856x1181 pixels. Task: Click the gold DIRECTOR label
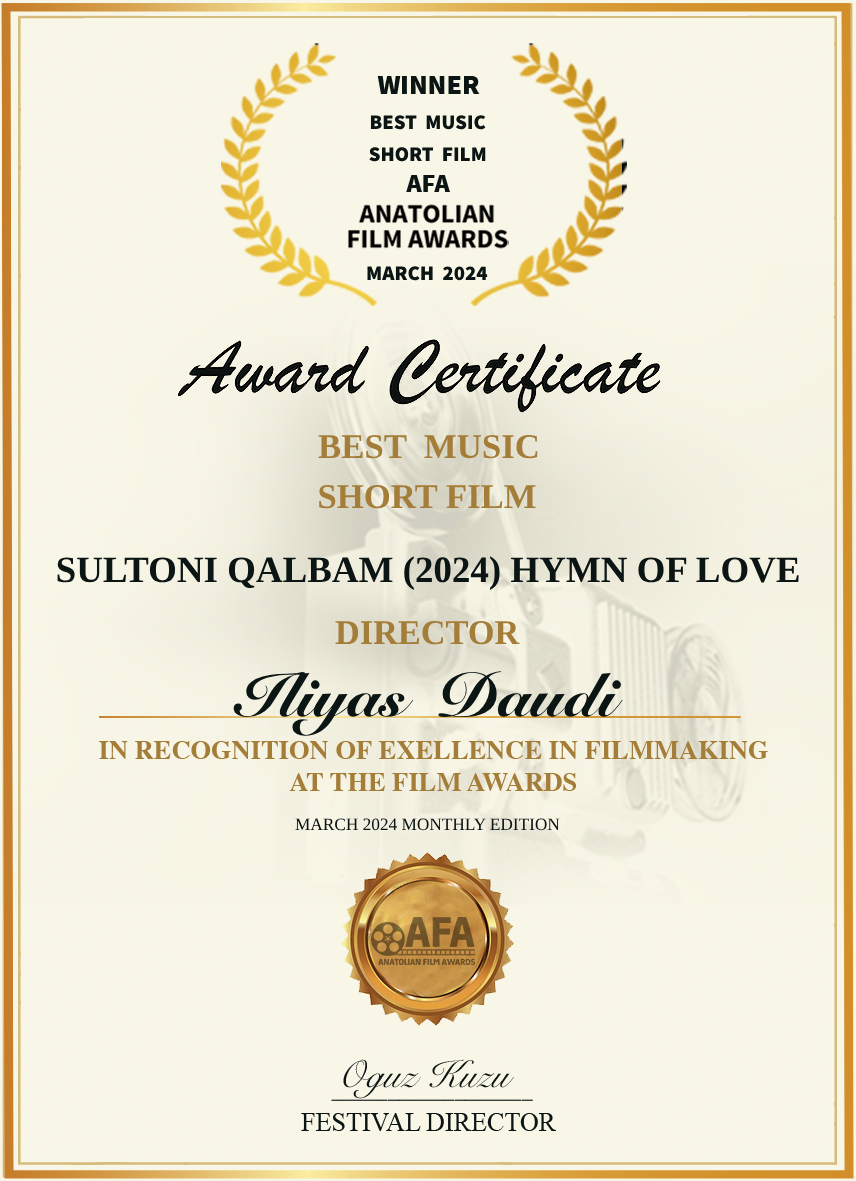coord(427,633)
